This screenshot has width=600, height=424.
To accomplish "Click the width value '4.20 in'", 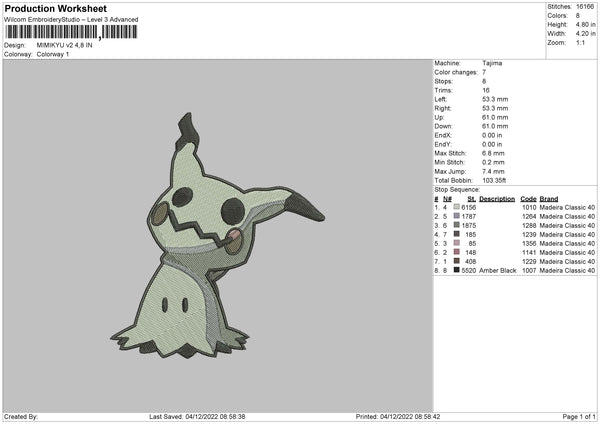I will click(x=585, y=34).
